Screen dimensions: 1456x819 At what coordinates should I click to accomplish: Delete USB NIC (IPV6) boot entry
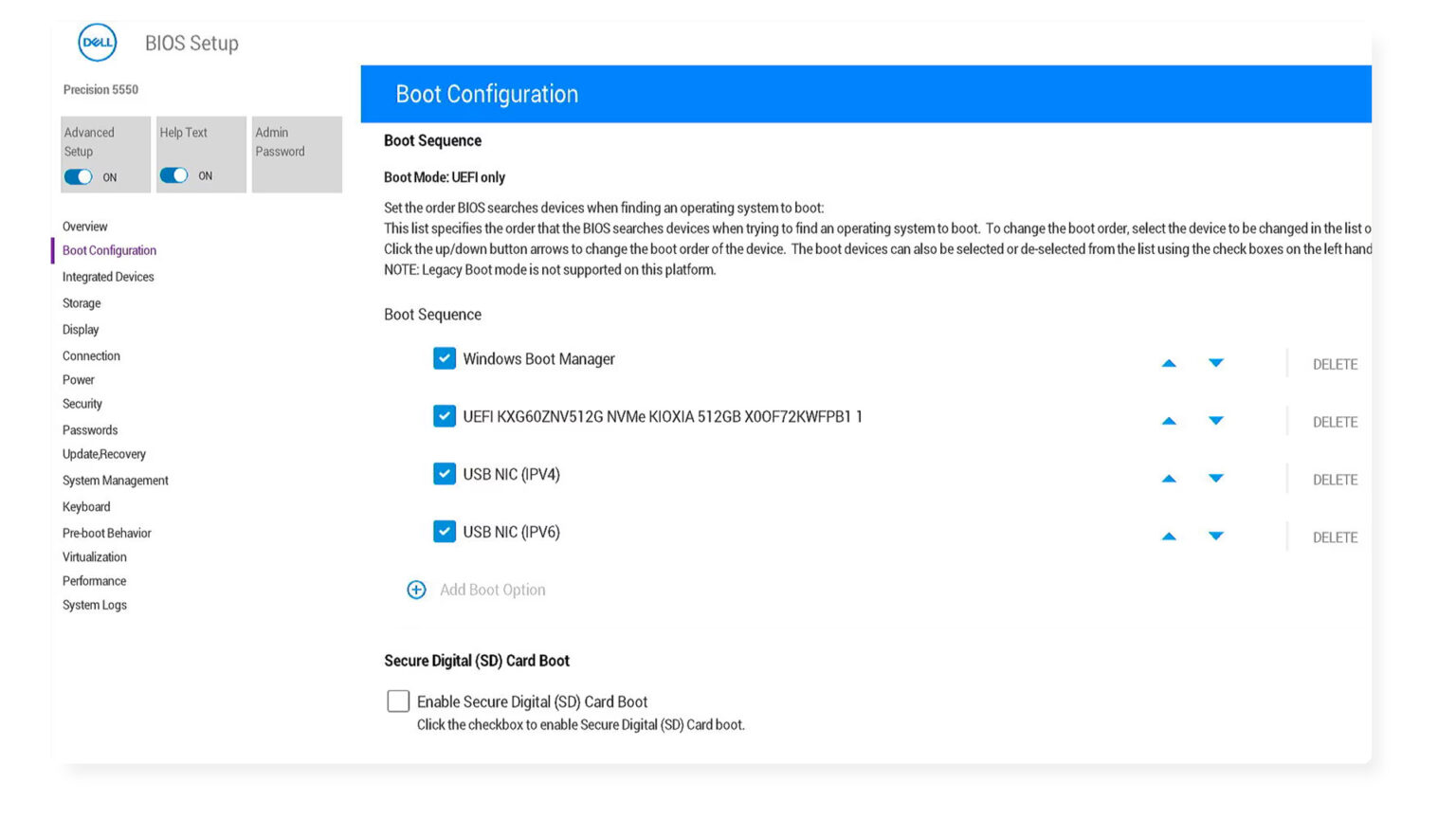1335,537
